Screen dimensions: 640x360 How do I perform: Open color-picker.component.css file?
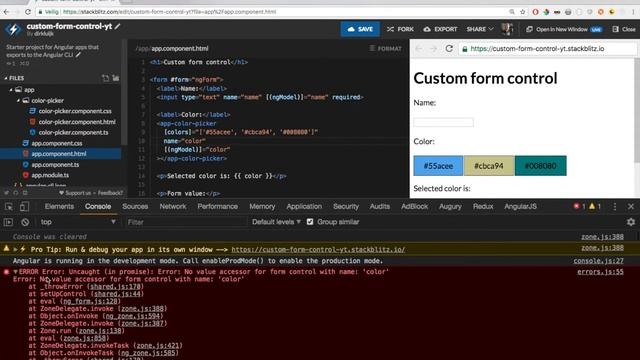click(x=75, y=111)
